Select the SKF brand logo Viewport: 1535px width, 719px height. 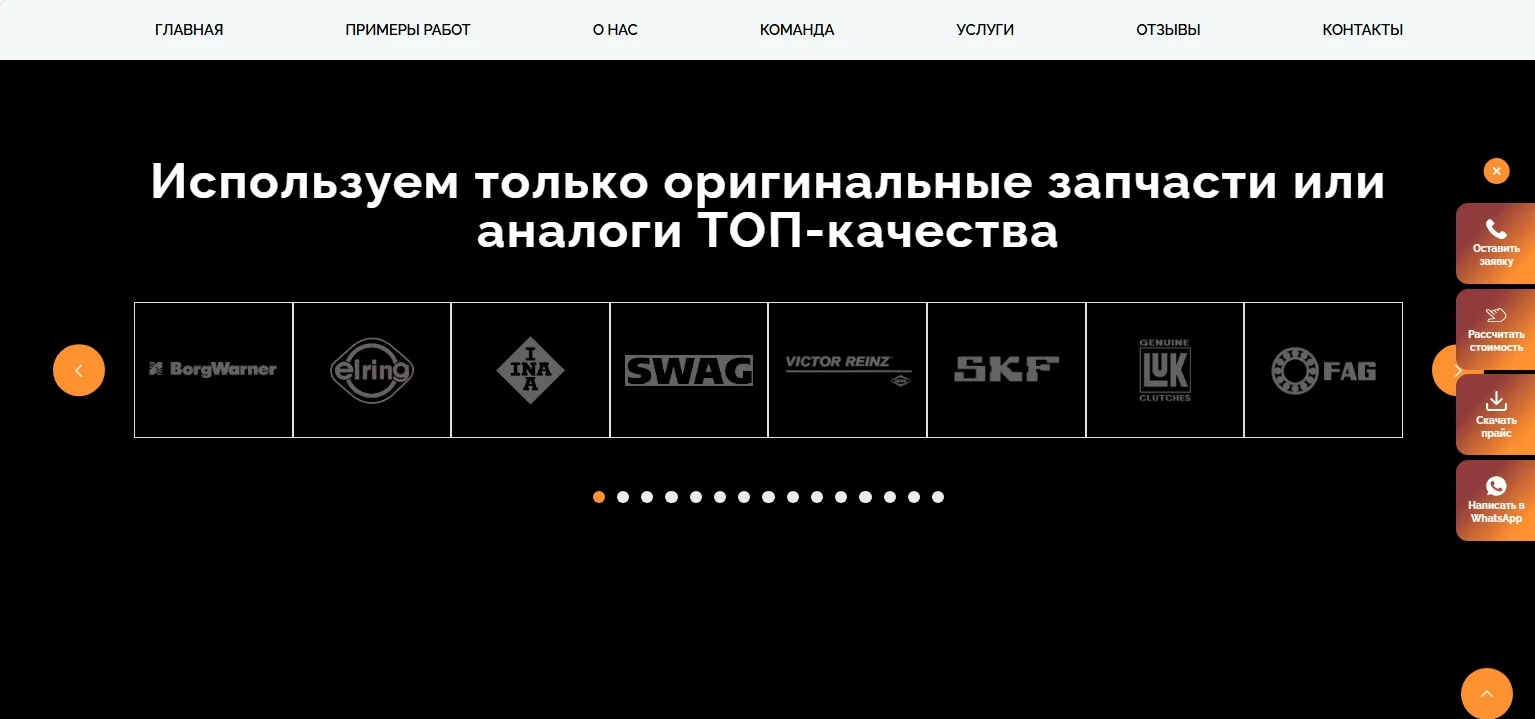[x=1006, y=369]
